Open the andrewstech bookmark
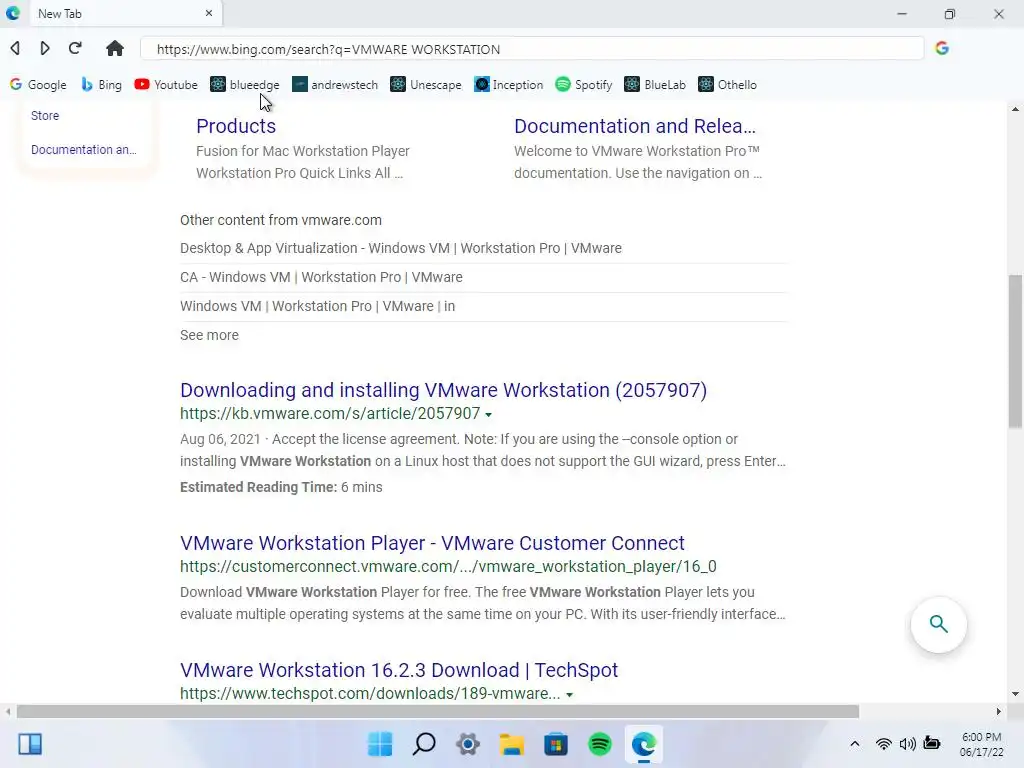Screen dimensions: 1024x768 [x=335, y=85]
